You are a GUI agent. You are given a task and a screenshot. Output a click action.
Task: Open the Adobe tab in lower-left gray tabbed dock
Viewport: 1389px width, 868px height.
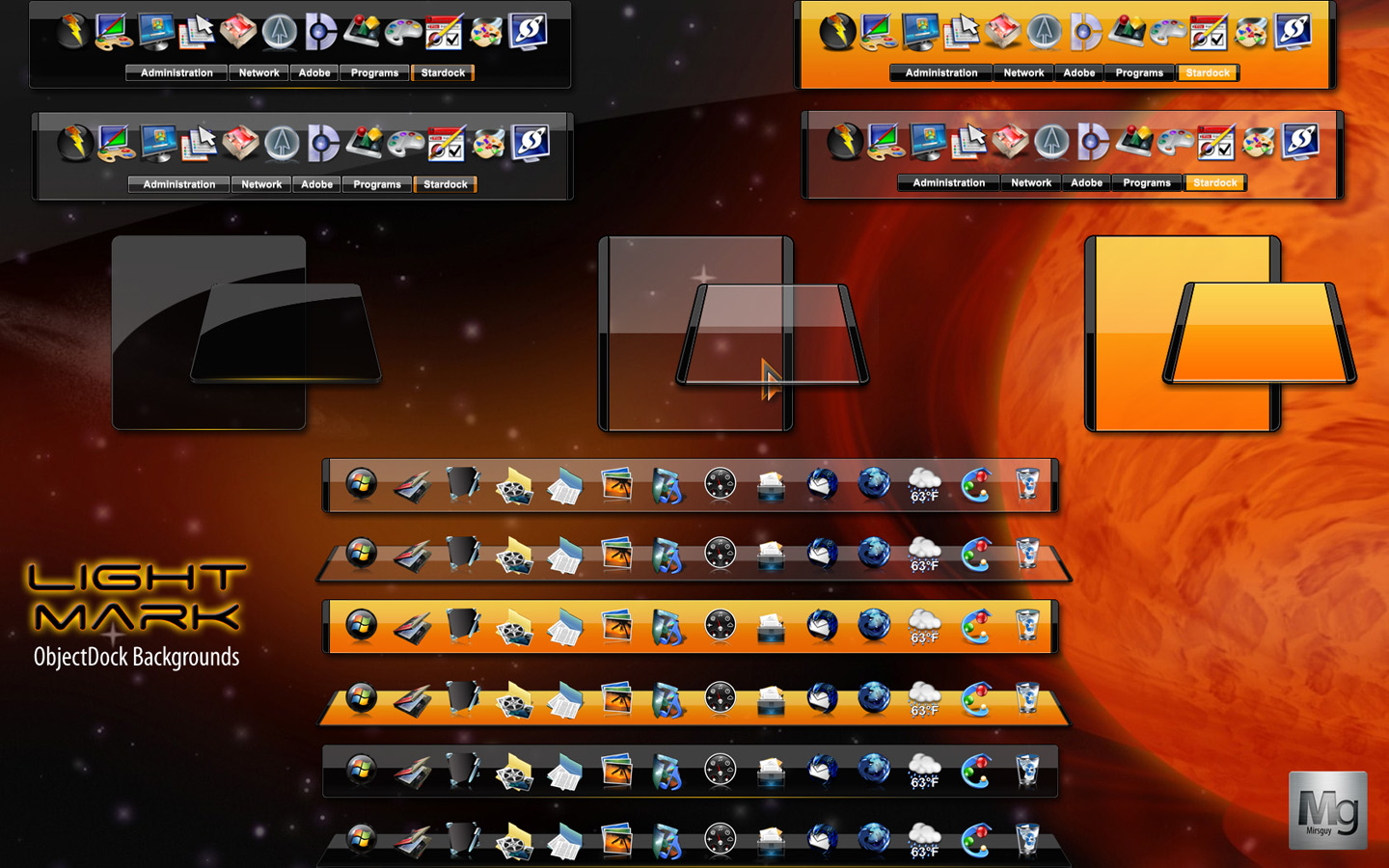tap(316, 184)
